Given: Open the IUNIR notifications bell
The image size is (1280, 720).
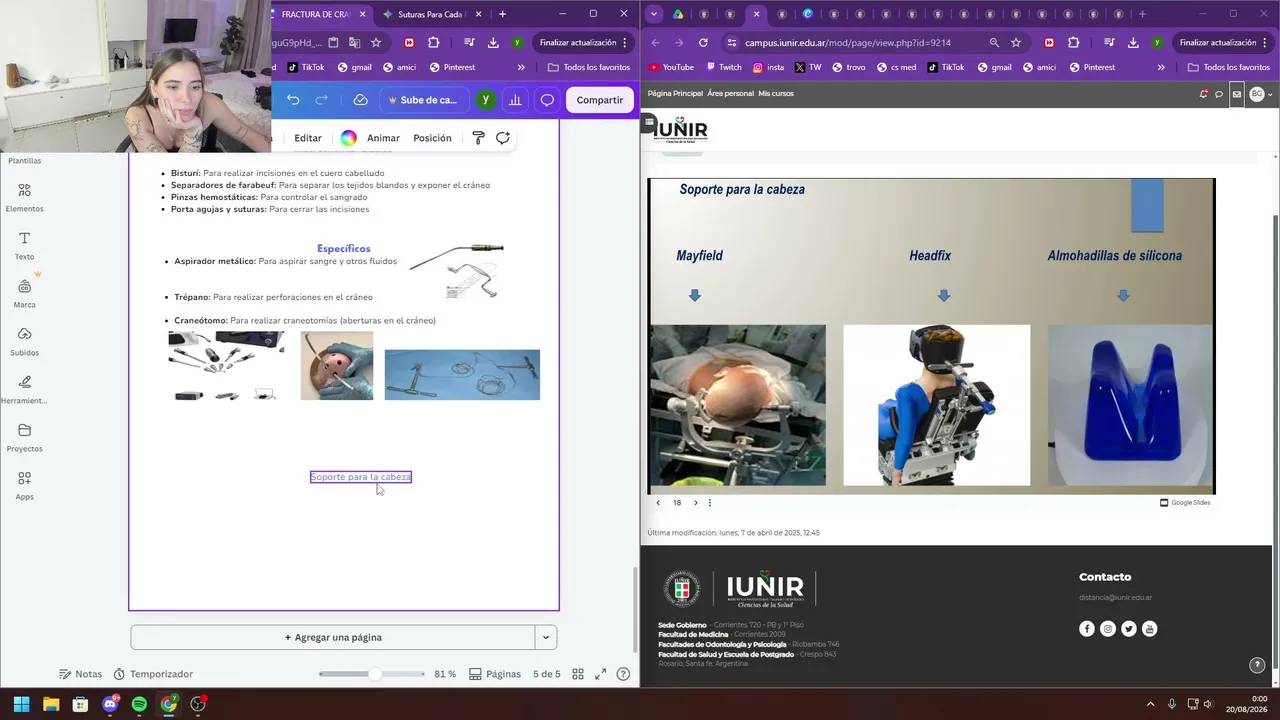Looking at the screenshot, I should (1203, 94).
